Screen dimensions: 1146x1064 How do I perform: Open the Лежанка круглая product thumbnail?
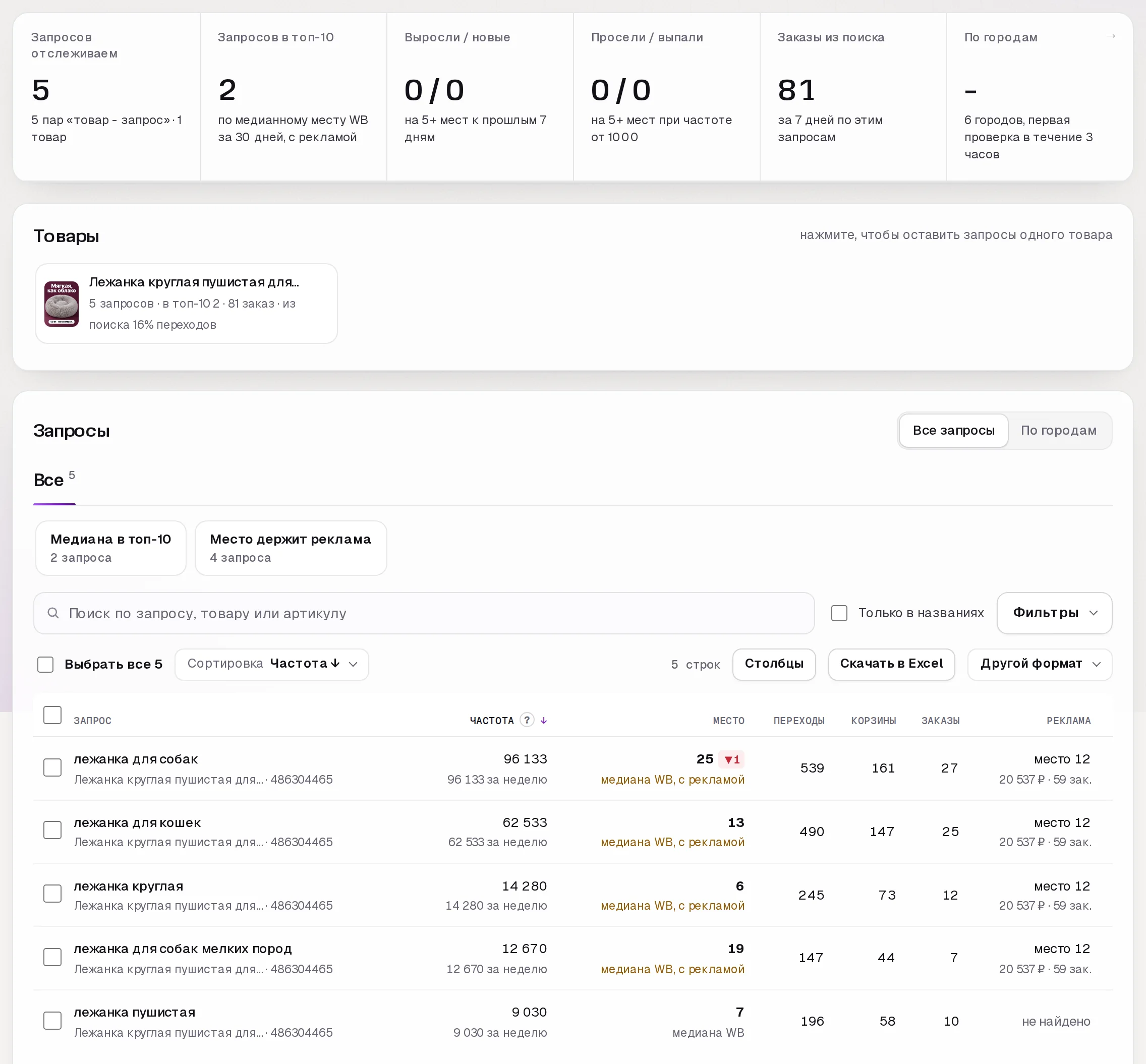point(62,304)
